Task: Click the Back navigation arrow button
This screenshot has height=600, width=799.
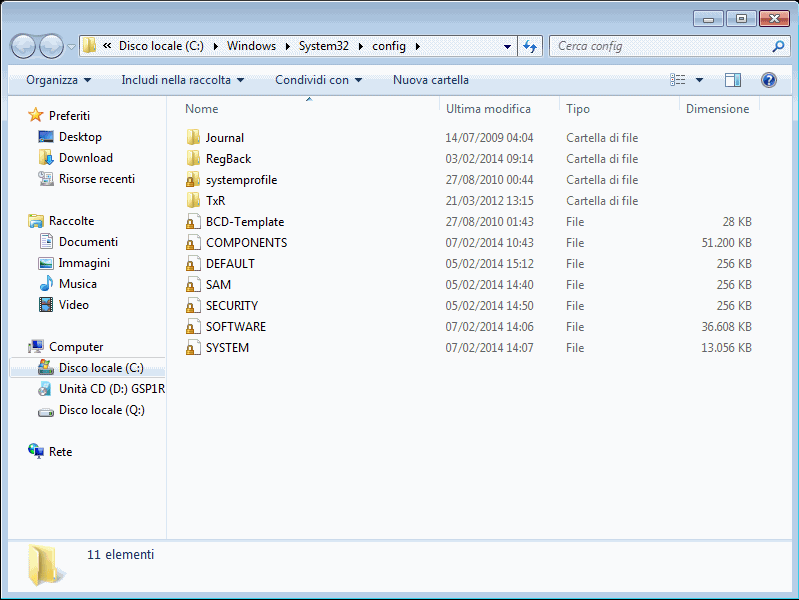Action: pos(23,46)
